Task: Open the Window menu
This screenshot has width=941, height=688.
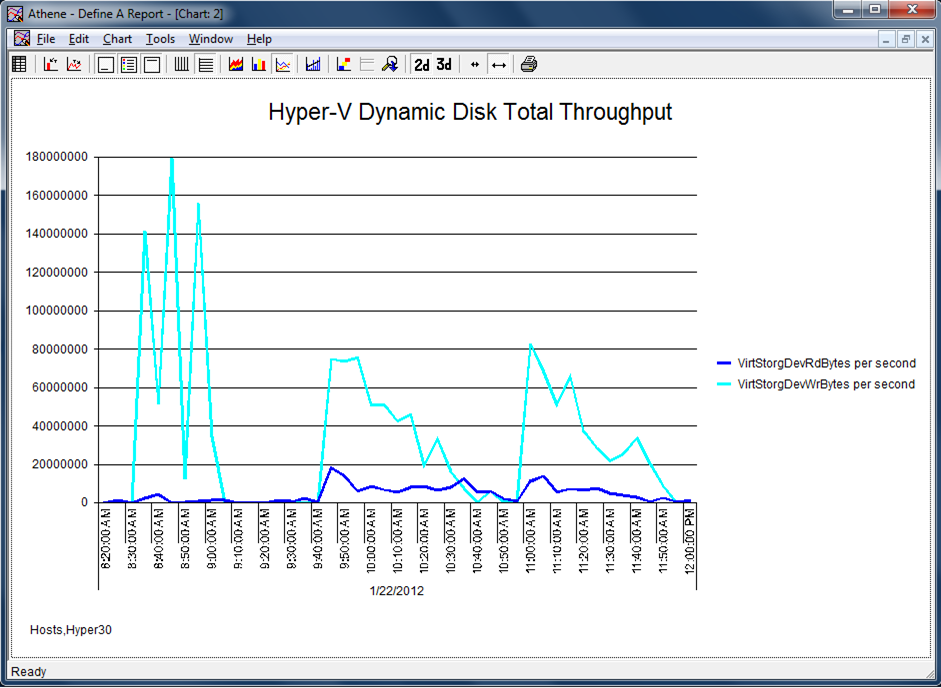Action: point(211,39)
